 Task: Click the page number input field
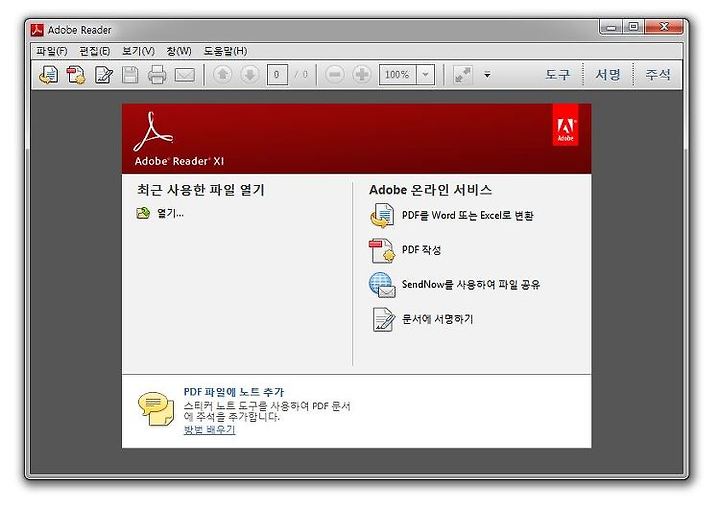click(277, 74)
